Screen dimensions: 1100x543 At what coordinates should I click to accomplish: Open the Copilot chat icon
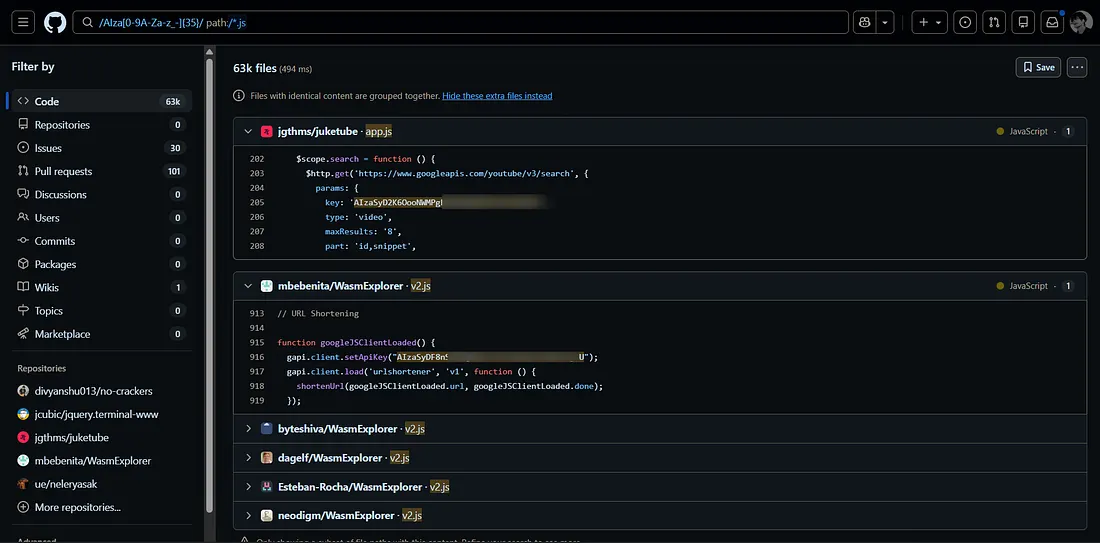tap(864, 22)
